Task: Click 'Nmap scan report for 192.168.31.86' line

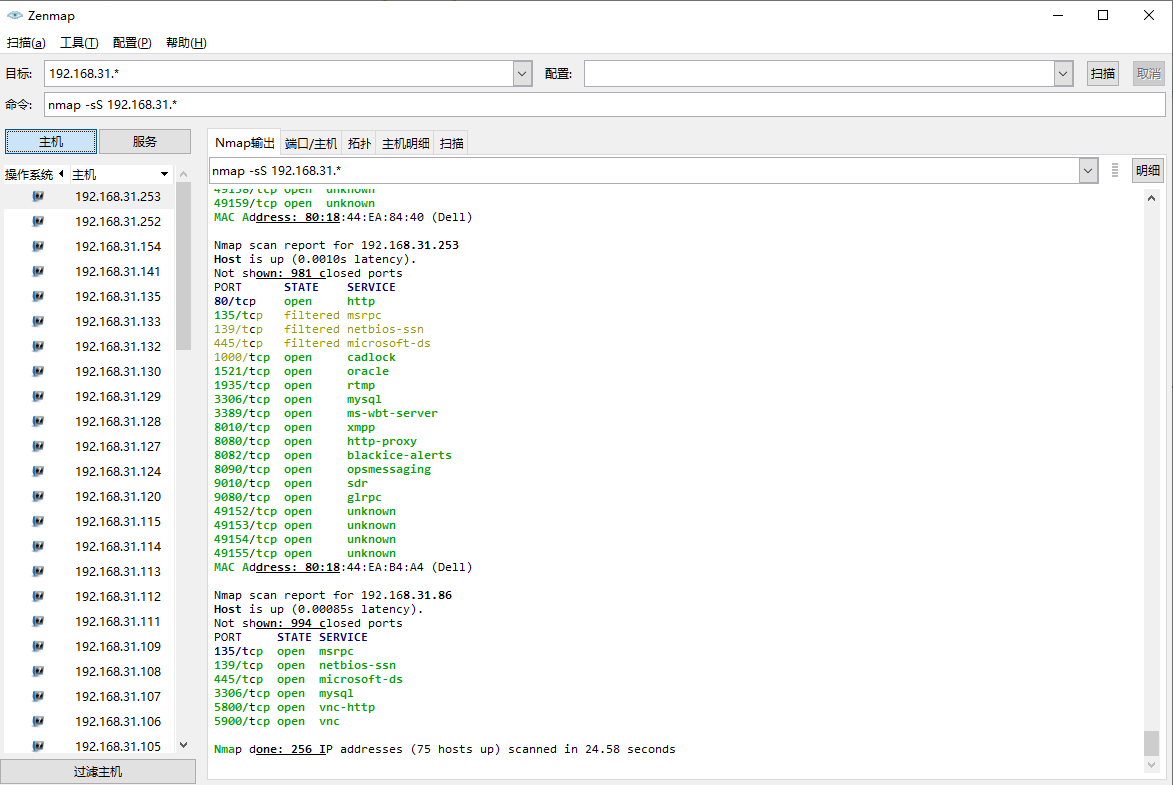Action: point(333,595)
